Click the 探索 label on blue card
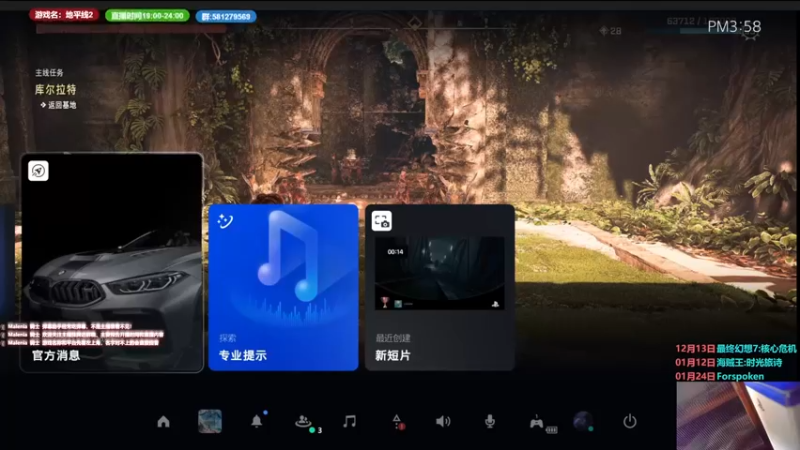This screenshot has width=800, height=450. point(228,338)
